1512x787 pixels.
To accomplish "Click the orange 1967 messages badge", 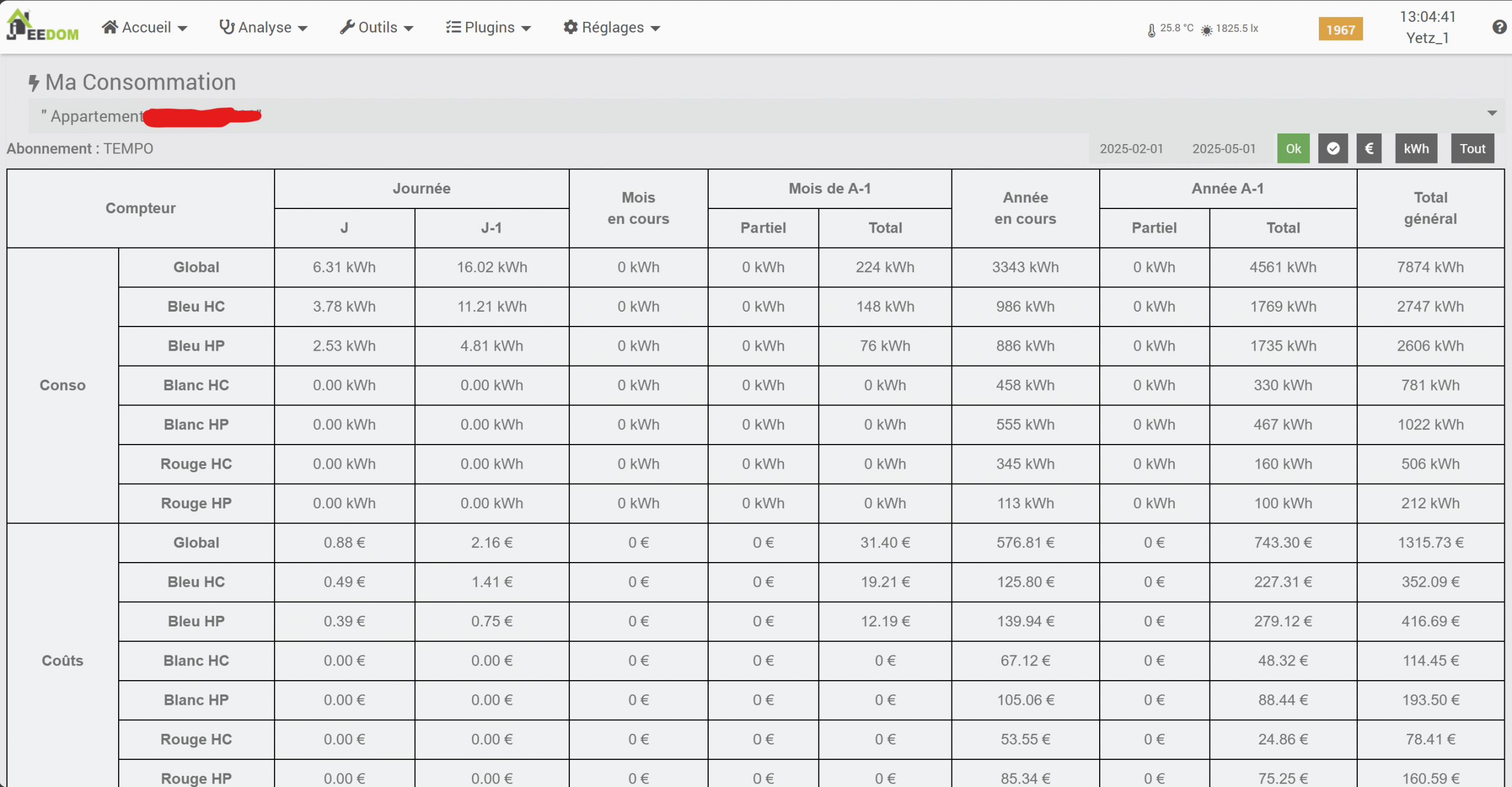I will click(x=1340, y=30).
